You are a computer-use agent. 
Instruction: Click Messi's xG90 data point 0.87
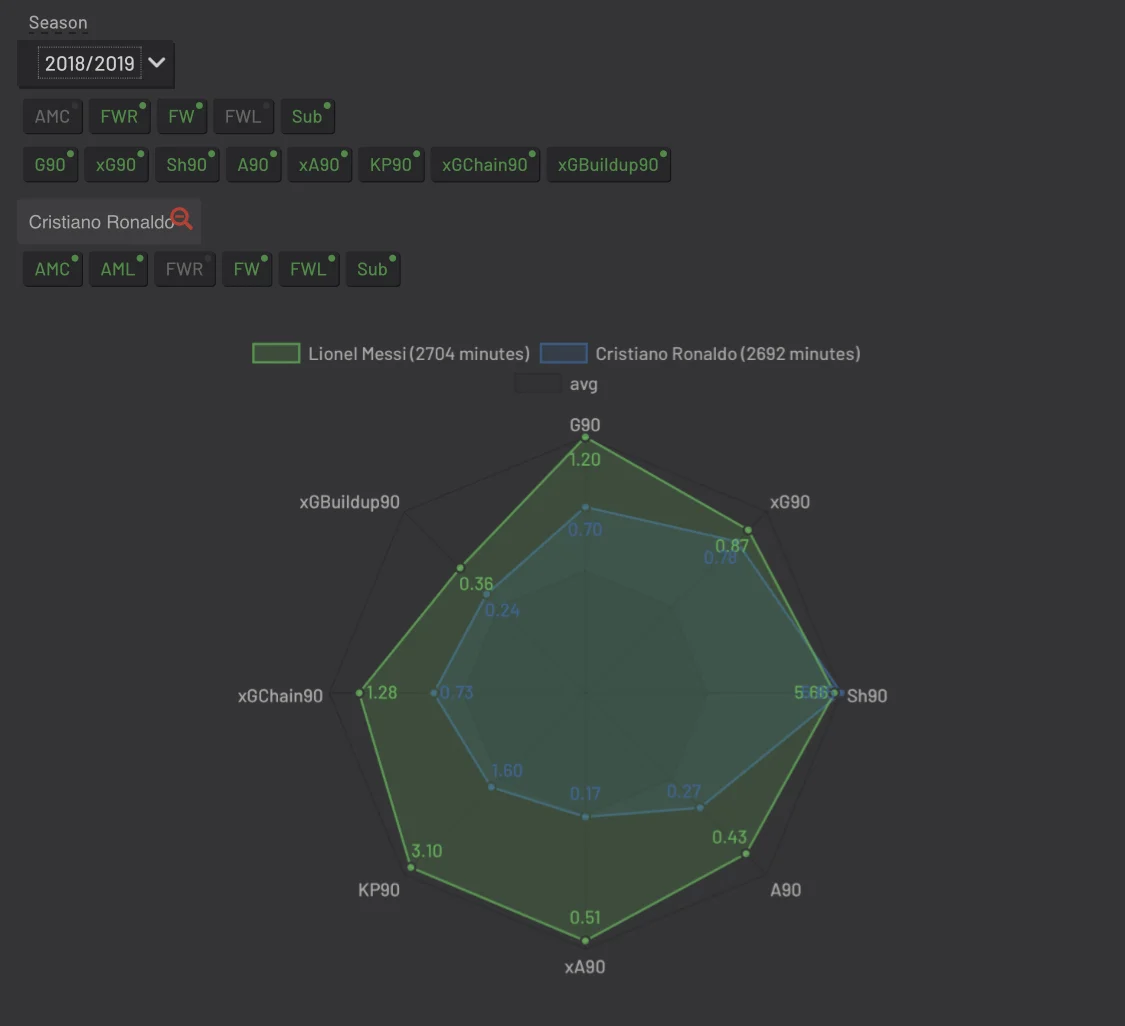[x=748, y=530]
